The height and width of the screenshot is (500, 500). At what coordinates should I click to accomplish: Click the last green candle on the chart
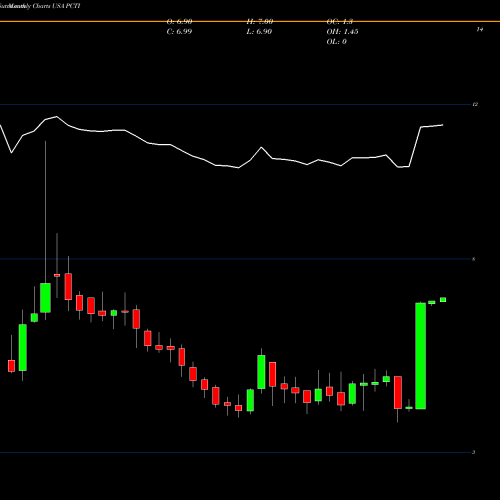[443, 300]
